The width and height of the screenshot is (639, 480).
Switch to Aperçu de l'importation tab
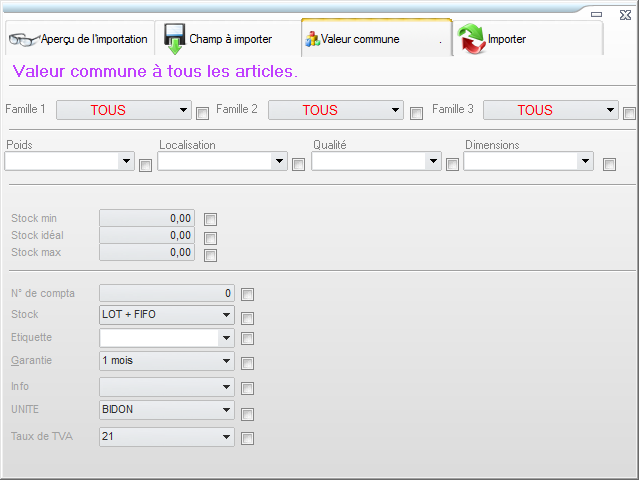93,39
